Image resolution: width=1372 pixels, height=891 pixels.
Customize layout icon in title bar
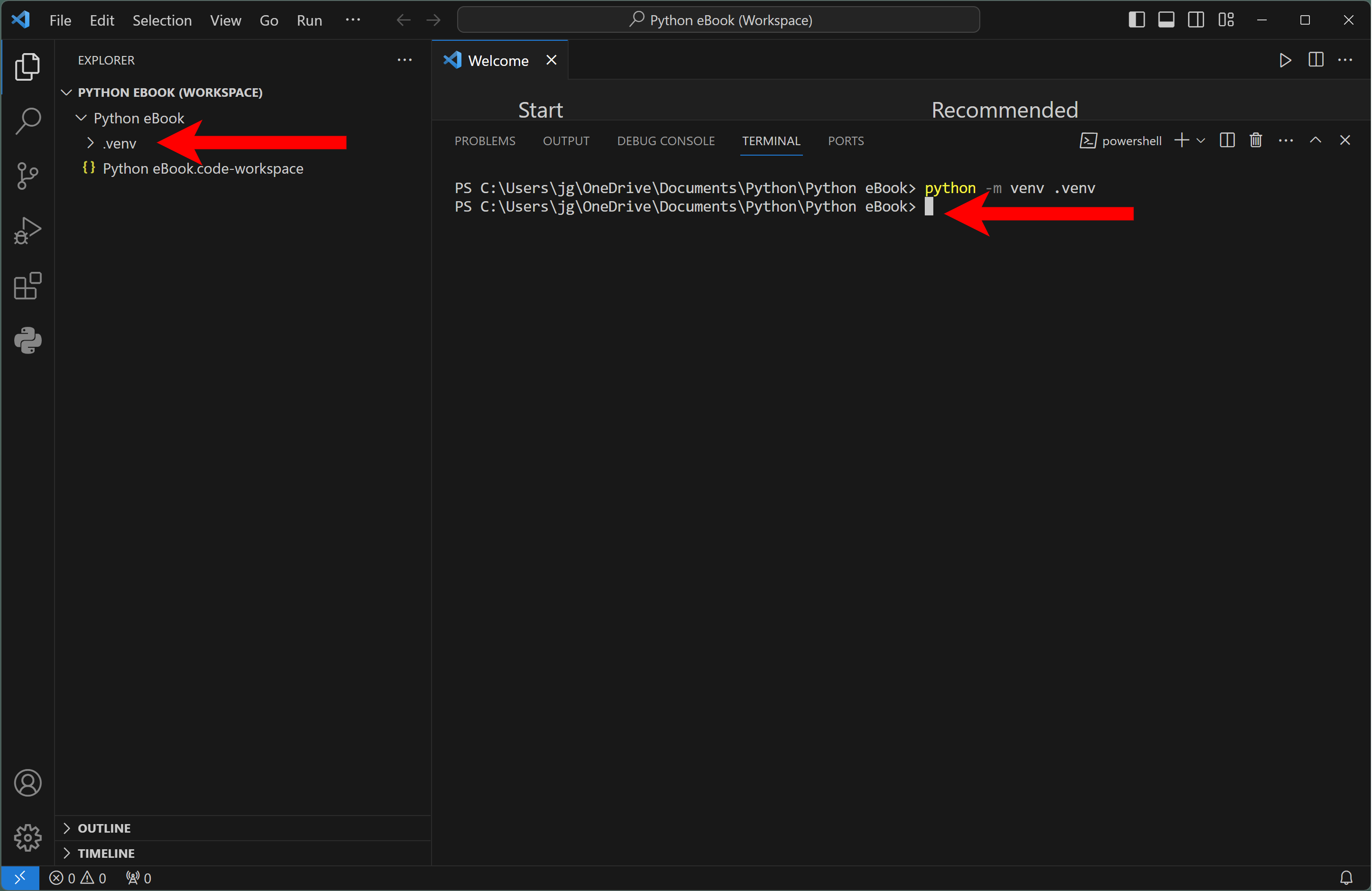(x=1226, y=19)
